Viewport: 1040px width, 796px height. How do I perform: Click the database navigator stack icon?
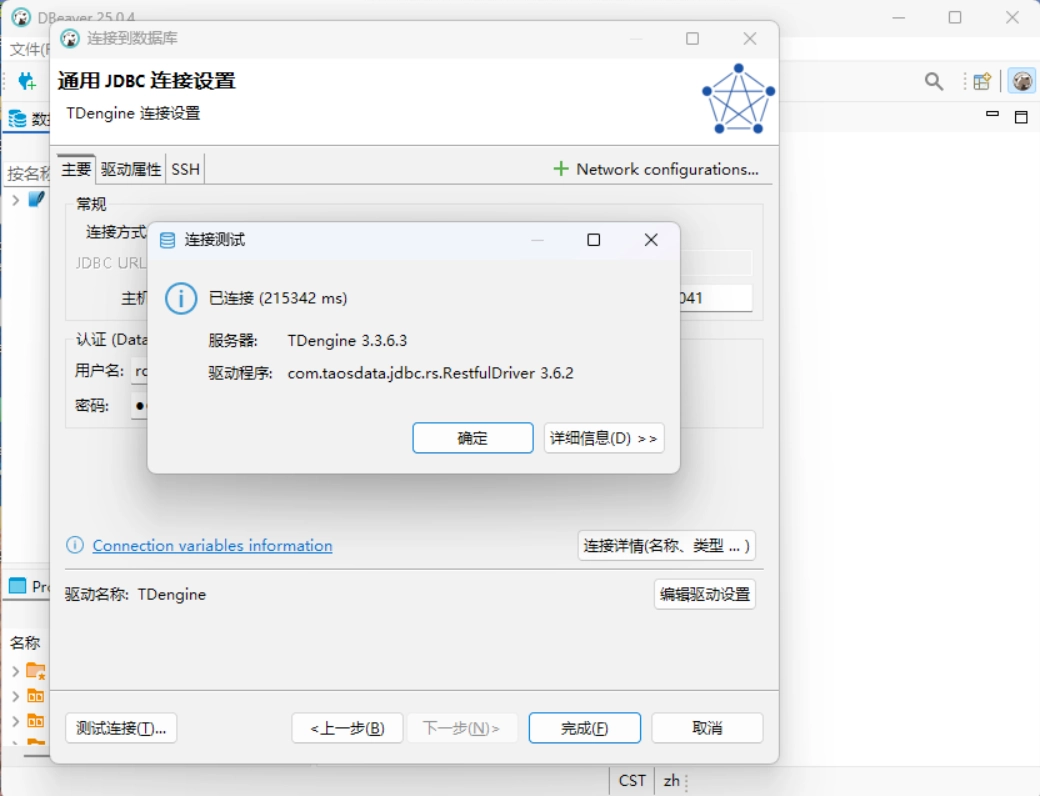[x=18, y=119]
